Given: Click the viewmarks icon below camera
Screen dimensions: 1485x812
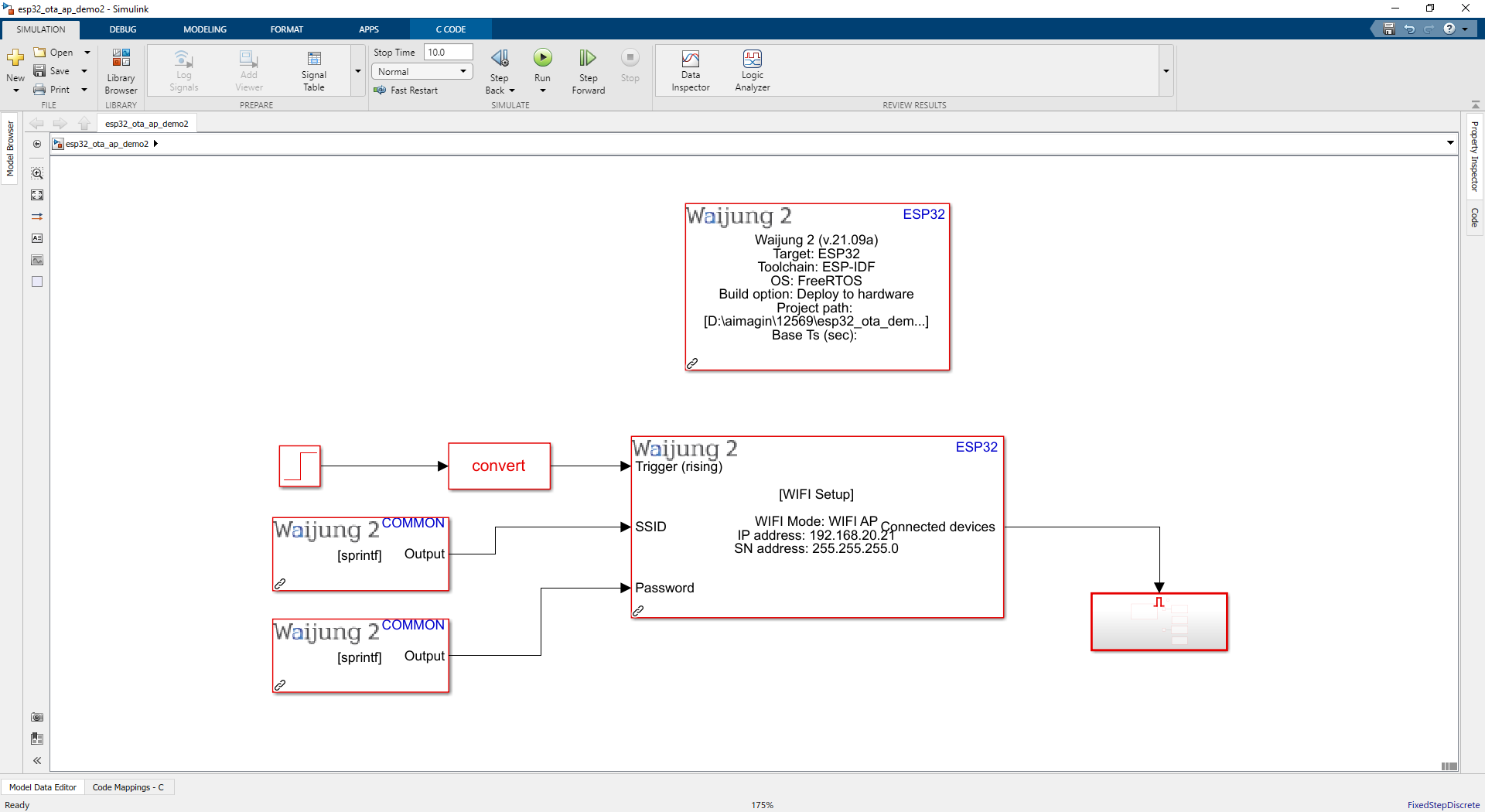Looking at the screenshot, I should click(x=37, y=739).
